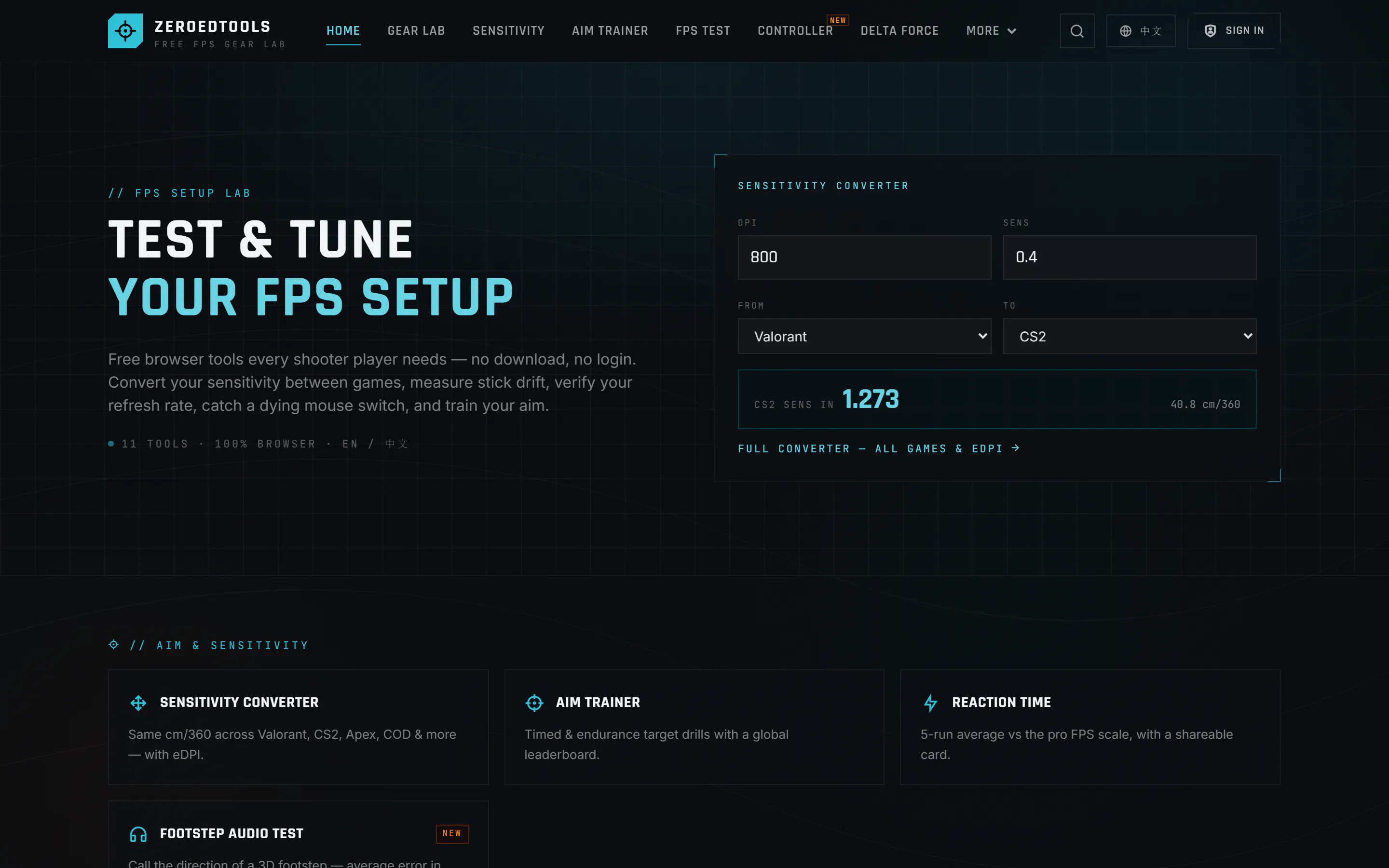Open the Controller nav item
The image size is (1389, 868).
pos(795,31)
